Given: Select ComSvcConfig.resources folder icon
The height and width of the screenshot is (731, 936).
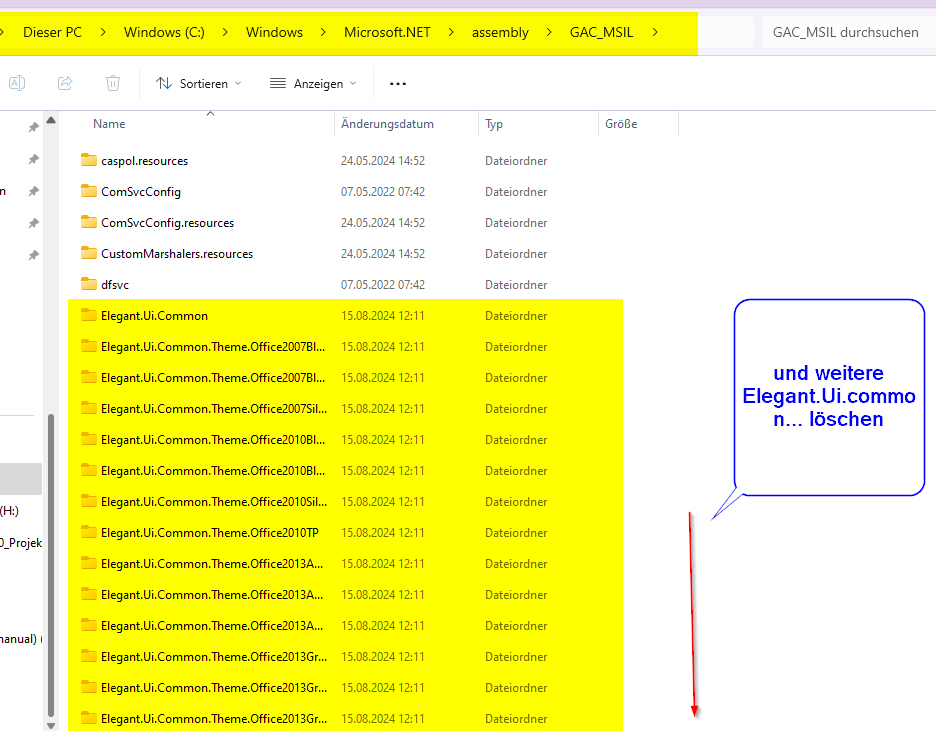Looking at the screenshot, I should click(89, 222).
